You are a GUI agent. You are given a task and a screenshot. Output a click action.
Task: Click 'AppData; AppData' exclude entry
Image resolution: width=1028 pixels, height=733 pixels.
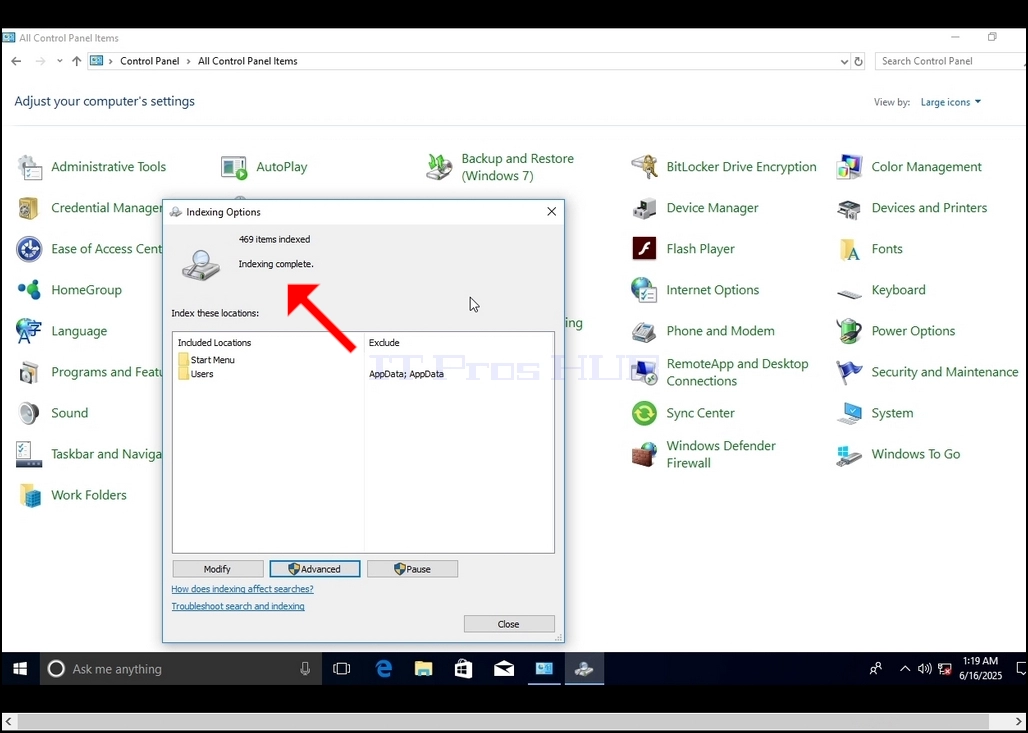pos(406,374)
